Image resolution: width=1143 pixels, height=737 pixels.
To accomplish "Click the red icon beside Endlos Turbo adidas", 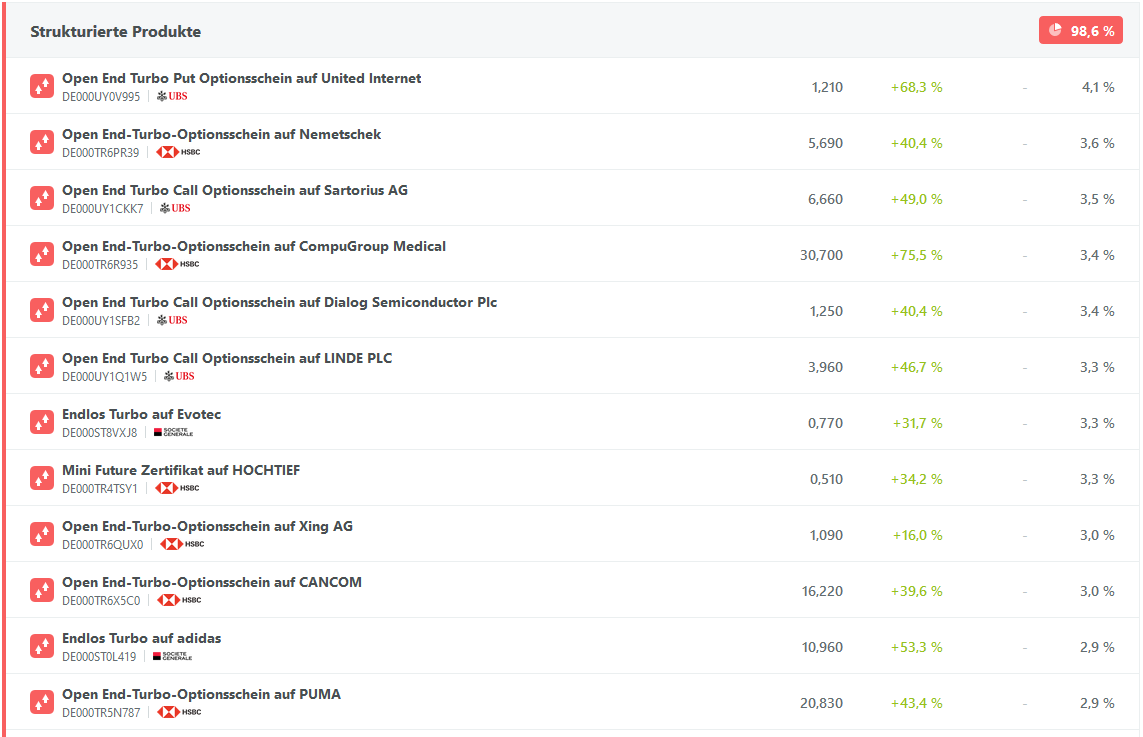I will tap(41, 646).
